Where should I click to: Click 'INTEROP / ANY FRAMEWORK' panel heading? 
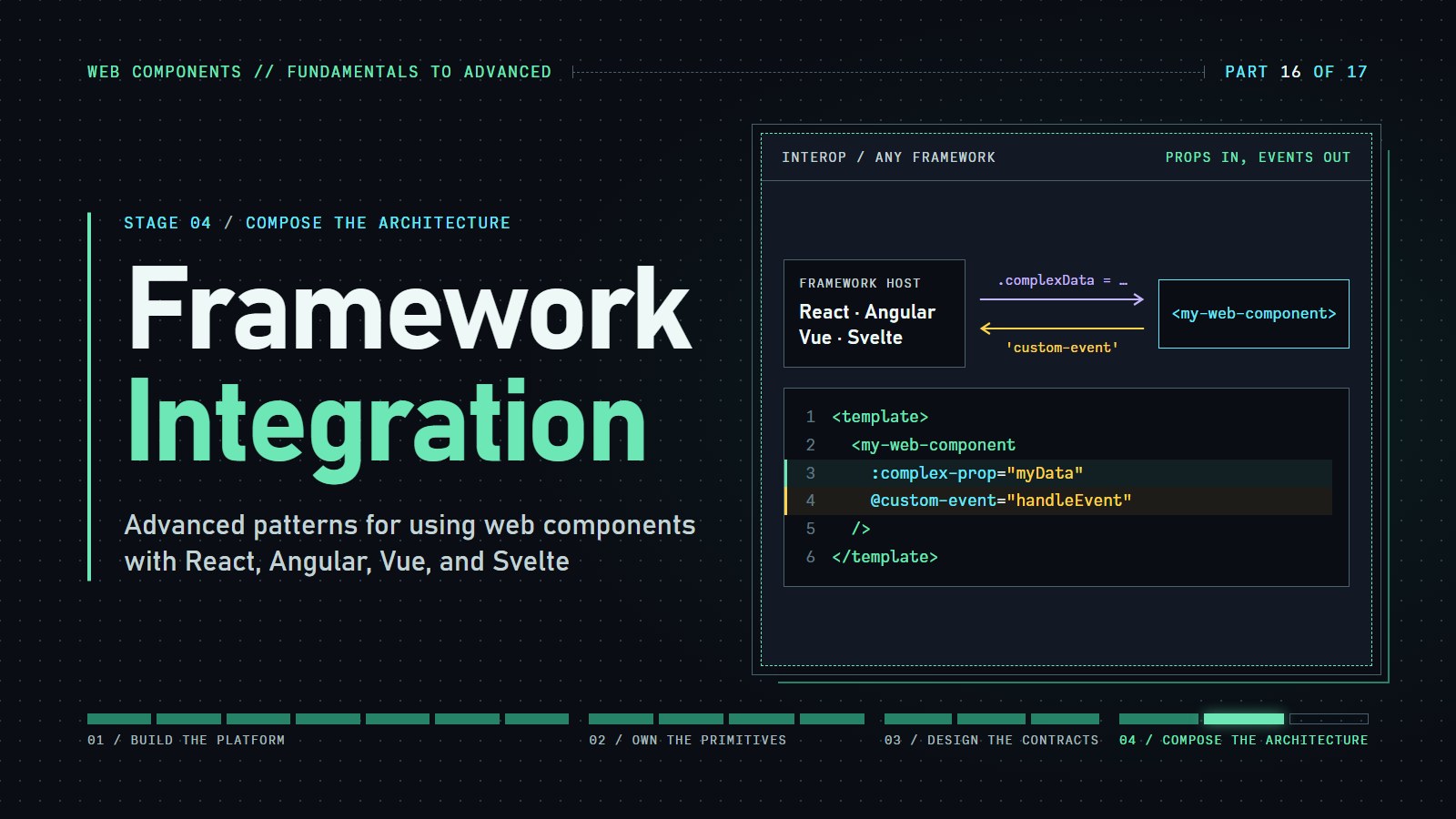point(888,157)
